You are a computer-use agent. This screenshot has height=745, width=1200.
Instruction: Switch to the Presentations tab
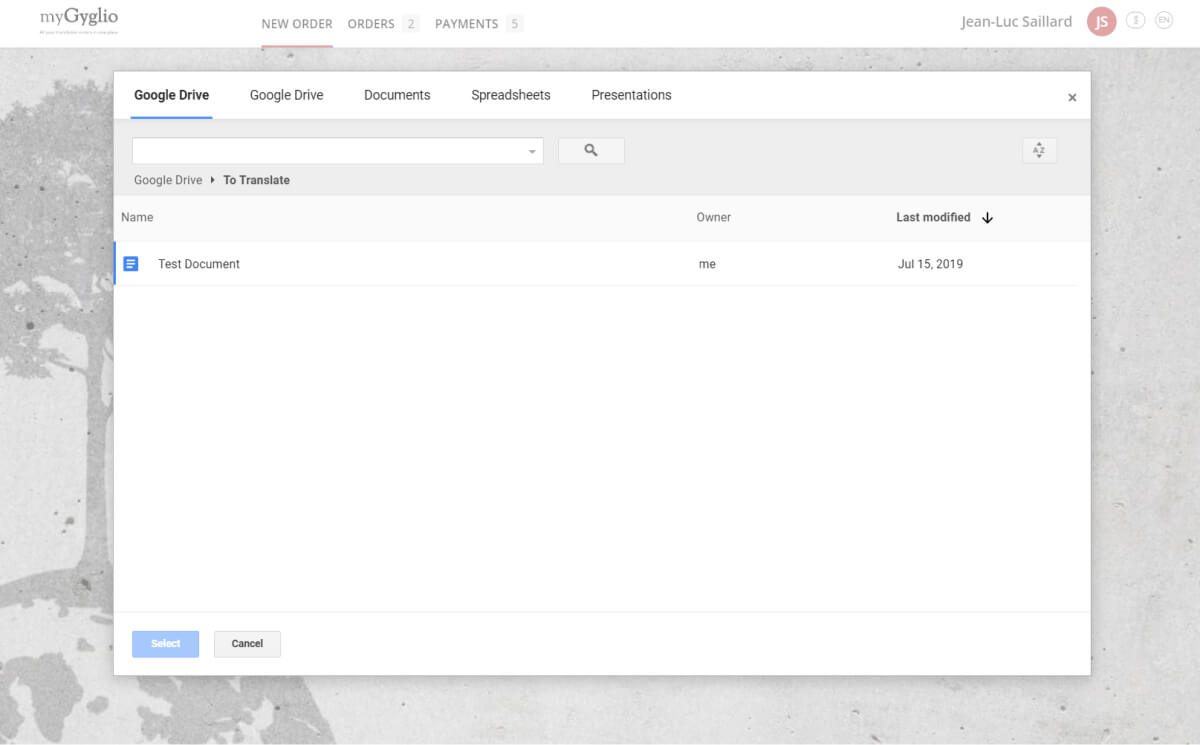631,96
